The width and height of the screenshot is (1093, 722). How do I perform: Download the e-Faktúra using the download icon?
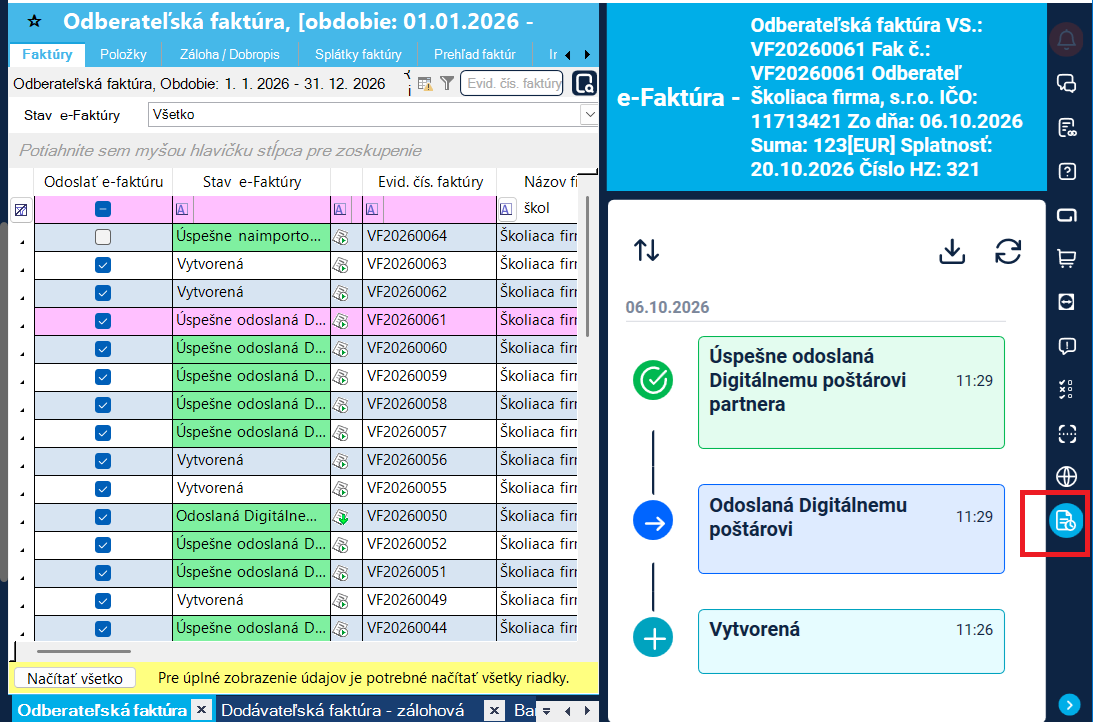coord(951,252)
